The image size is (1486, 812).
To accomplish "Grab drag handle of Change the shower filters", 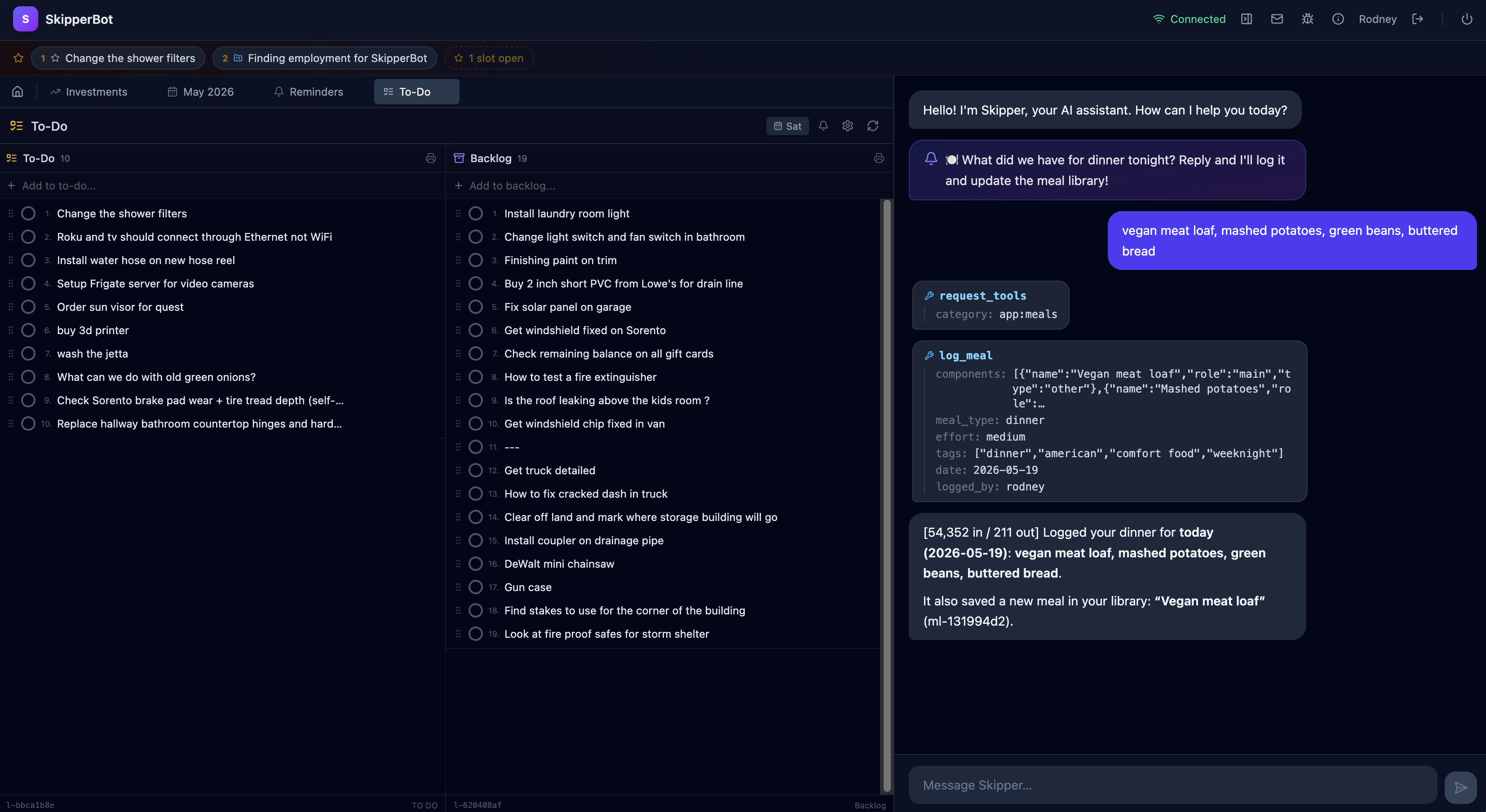I will pos(11,213).
